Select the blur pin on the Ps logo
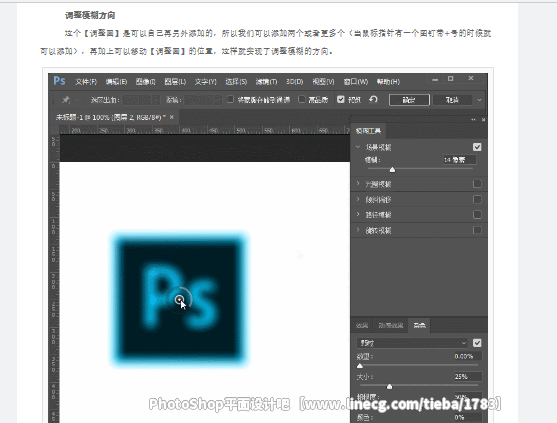The image size is (557, 423). [x=180, y=300]
